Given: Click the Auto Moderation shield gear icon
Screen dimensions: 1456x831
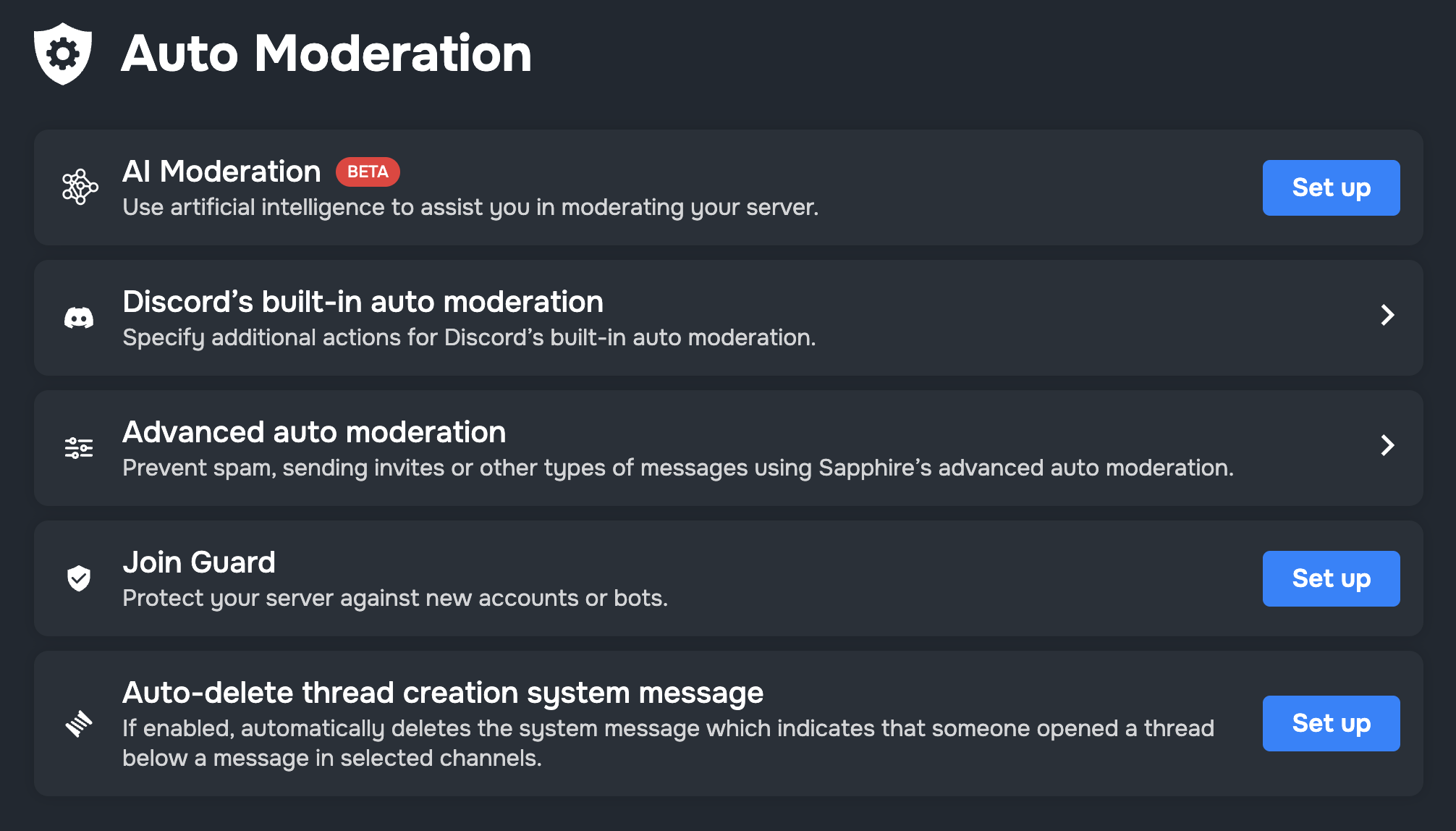Looking at the screenshot, I should 63,54.
